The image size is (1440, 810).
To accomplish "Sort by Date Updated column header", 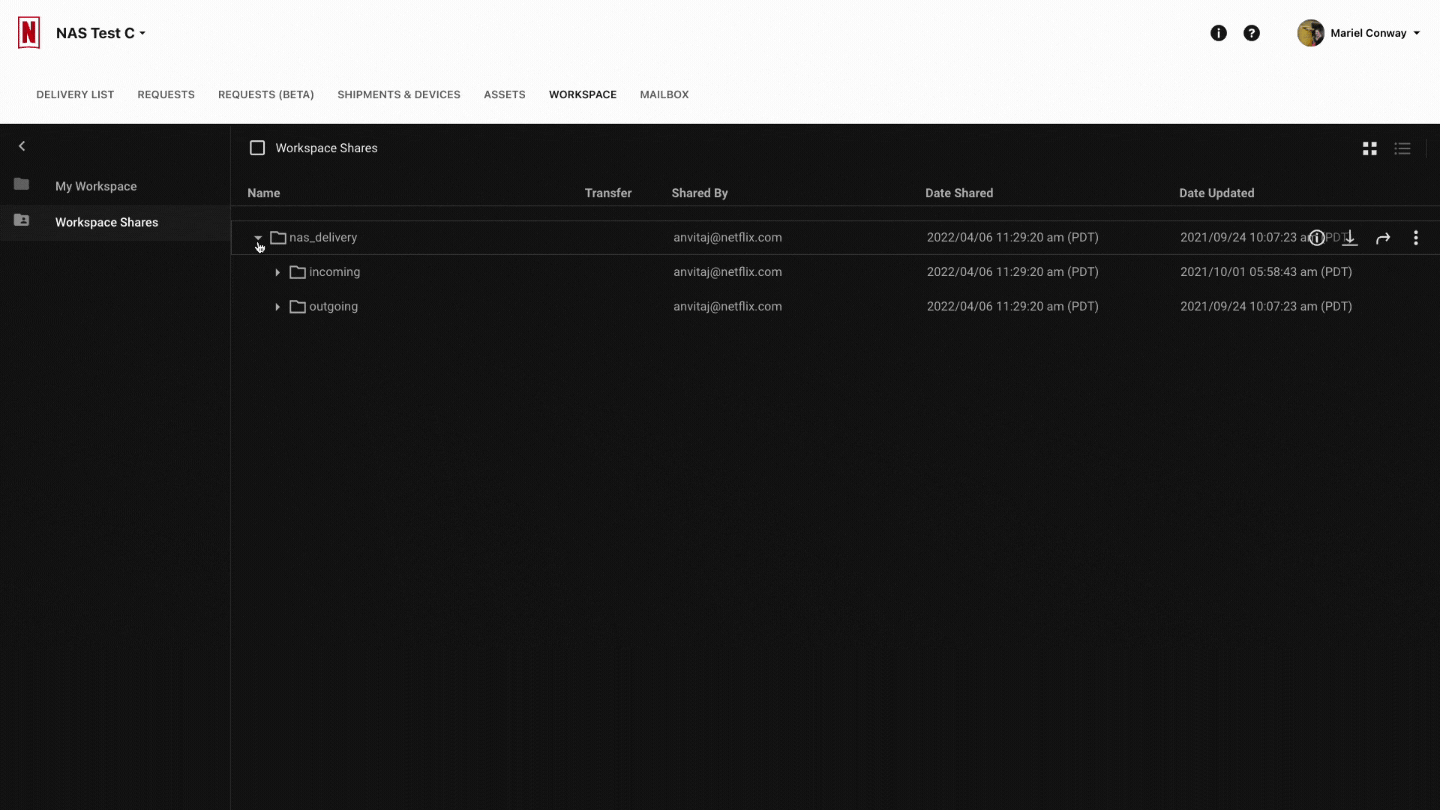I will tap(1216, 193).
